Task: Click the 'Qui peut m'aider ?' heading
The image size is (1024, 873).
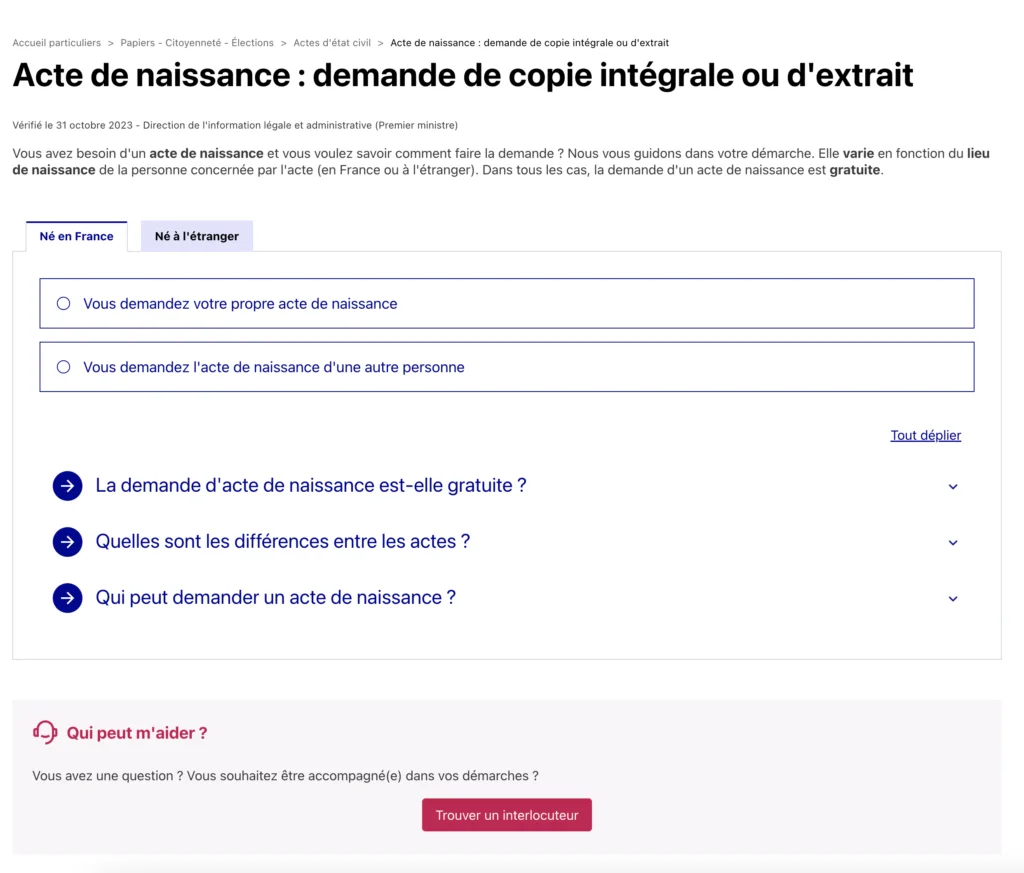Action: click(136, 733)
